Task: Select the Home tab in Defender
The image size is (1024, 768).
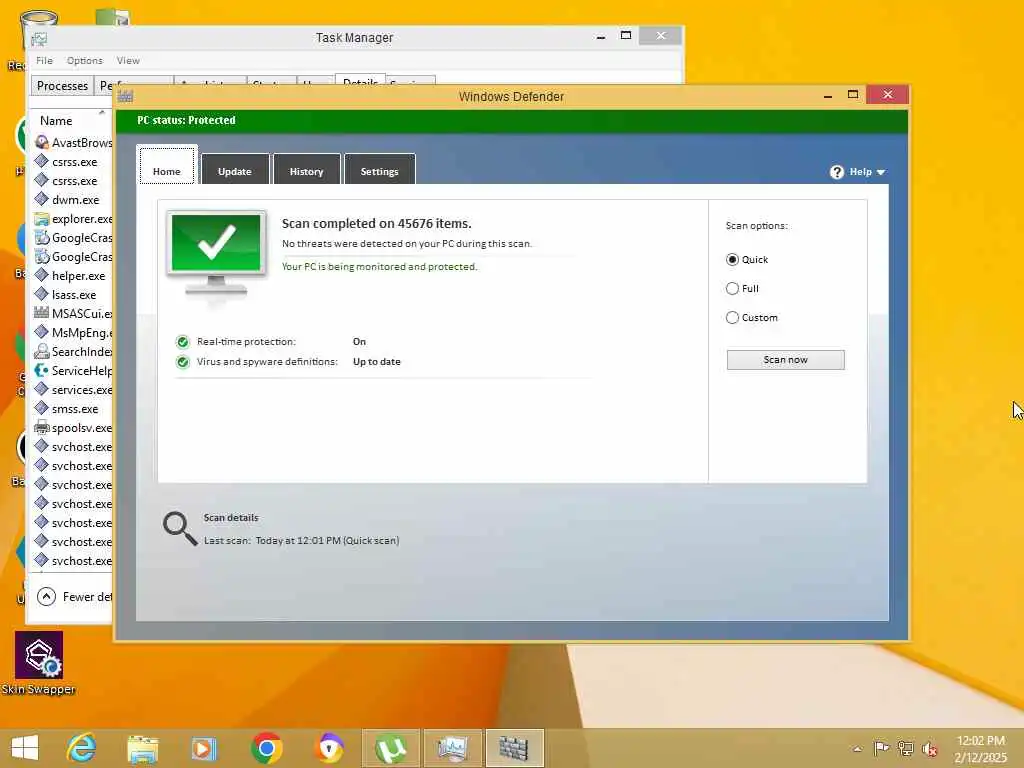Action: pos(167,167)
